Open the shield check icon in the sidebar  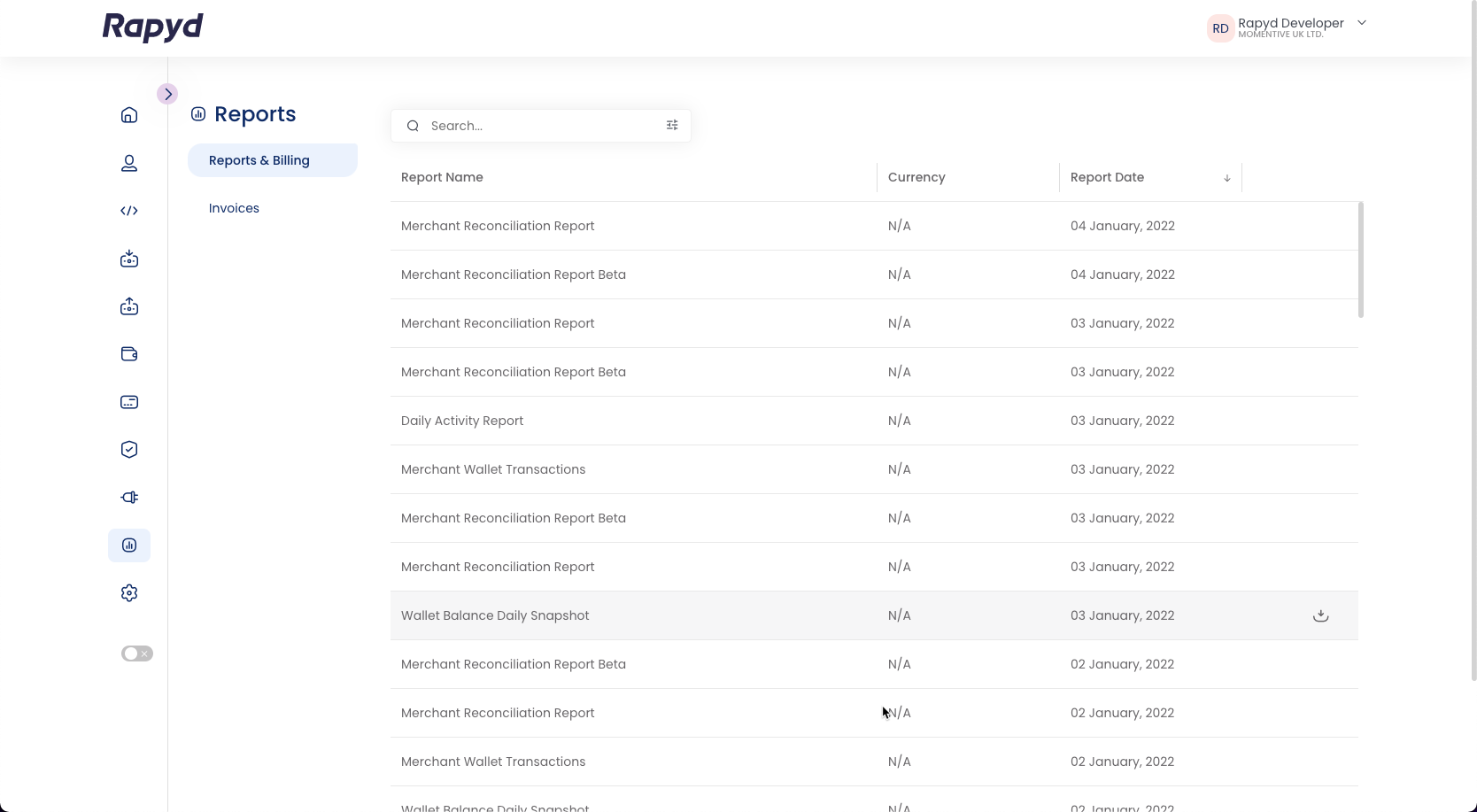click(x=129, y=450)
